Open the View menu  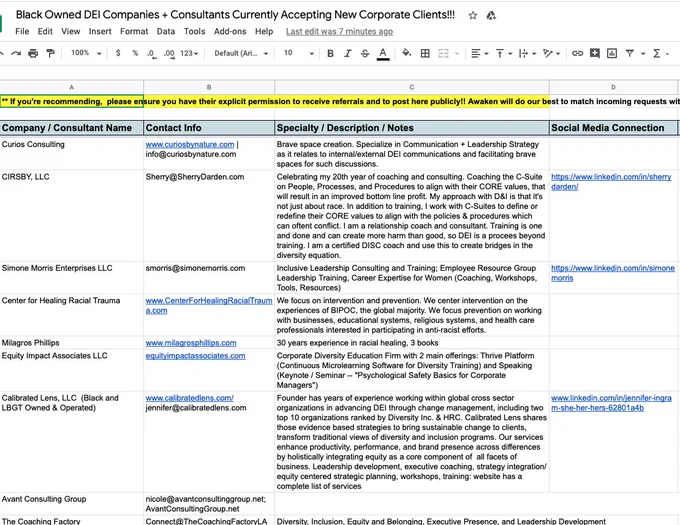point(70,31)
